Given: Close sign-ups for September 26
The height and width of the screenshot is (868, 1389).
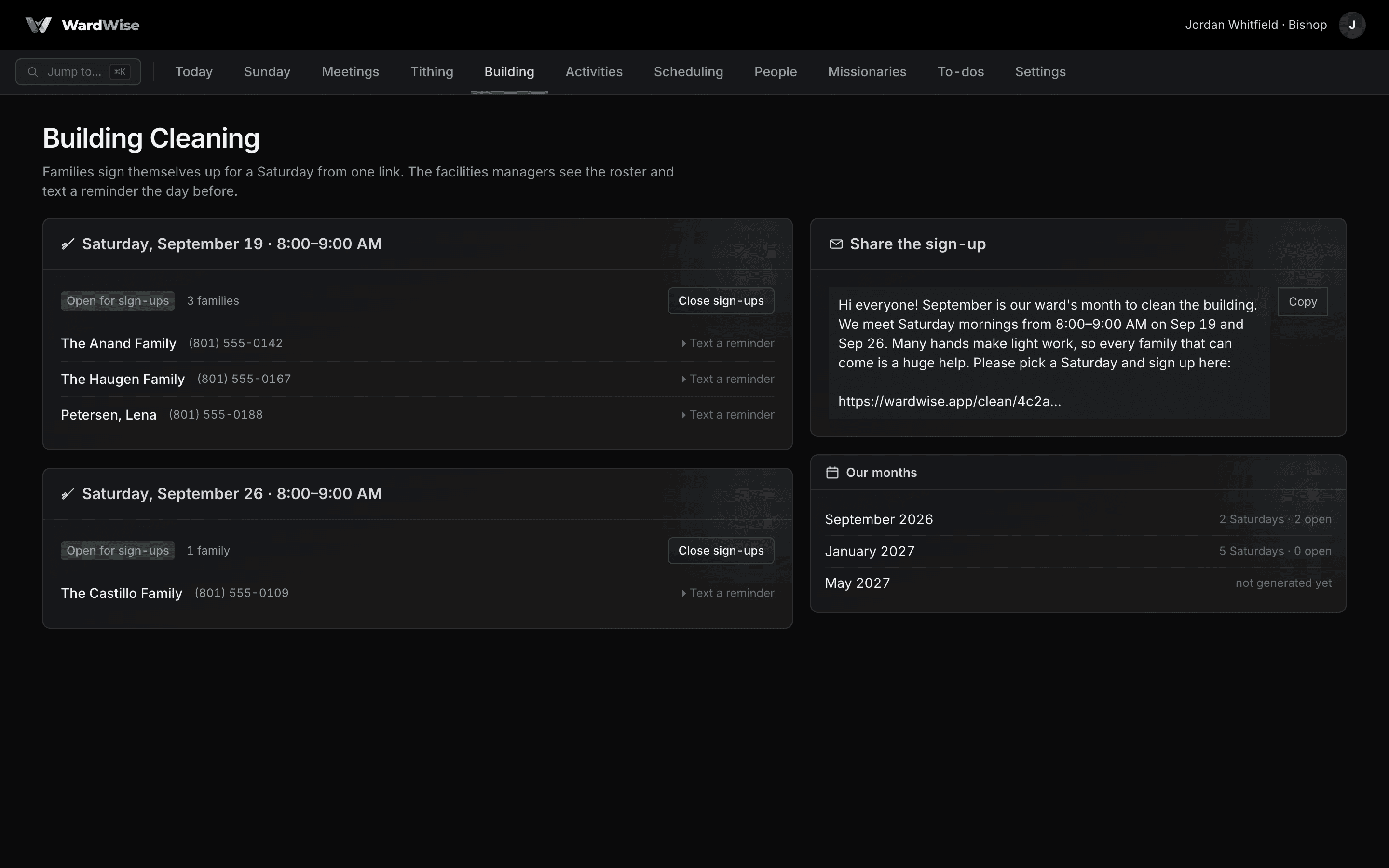Looking at the screenshot, I should tap(721, 551).
